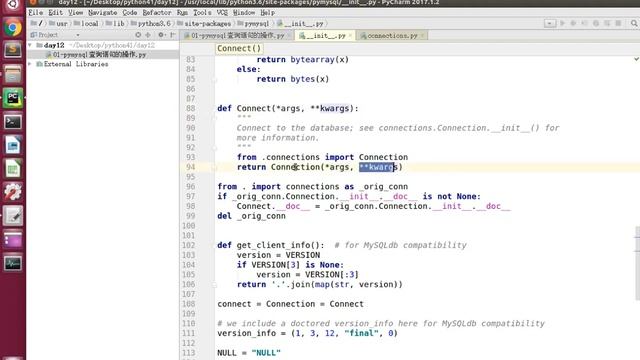Click the Connect() method breadcrumb label
640x360 pixels.
point(239,48)
